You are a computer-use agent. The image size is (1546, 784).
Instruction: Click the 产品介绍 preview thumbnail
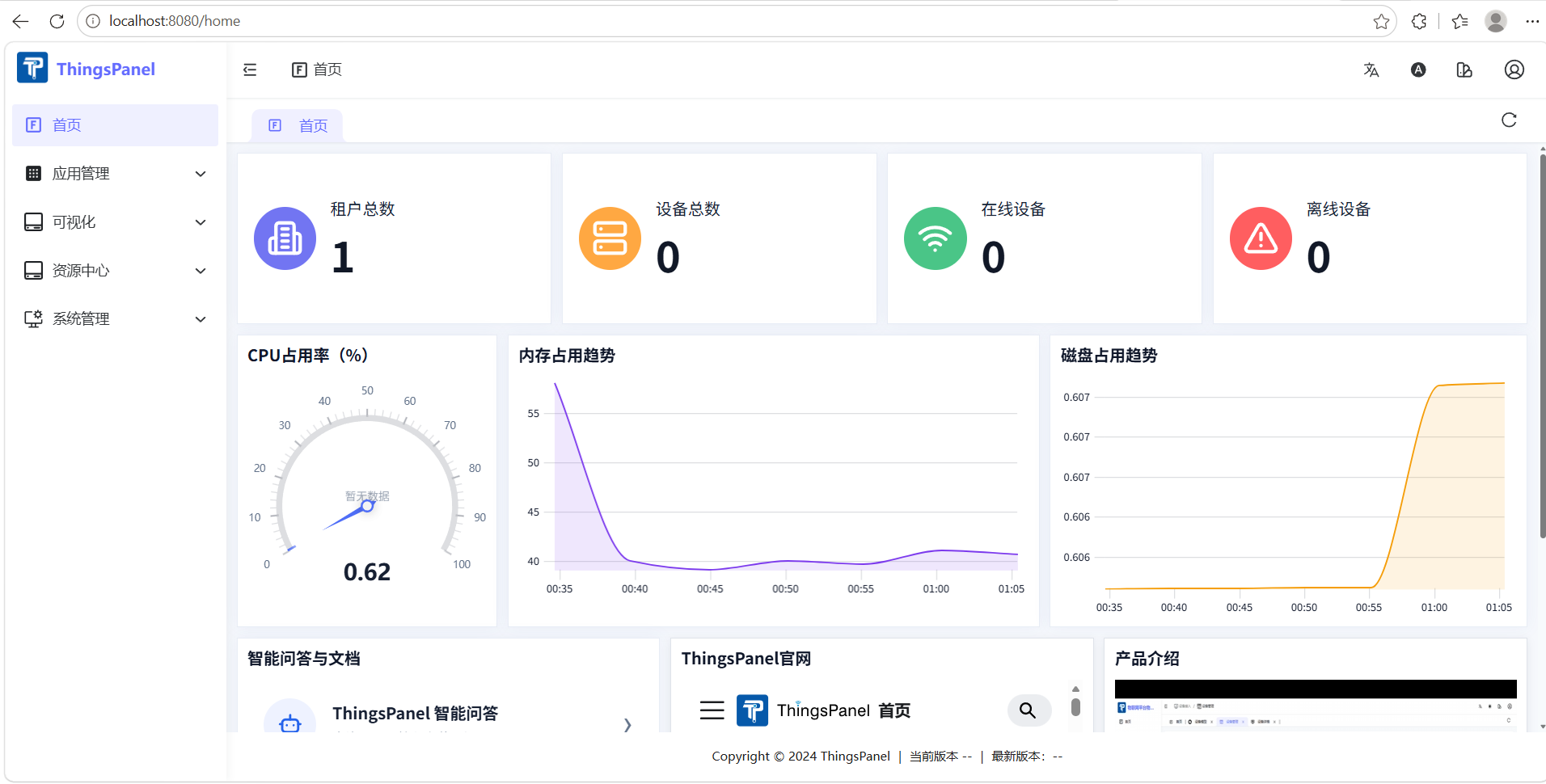(1316, 705)
